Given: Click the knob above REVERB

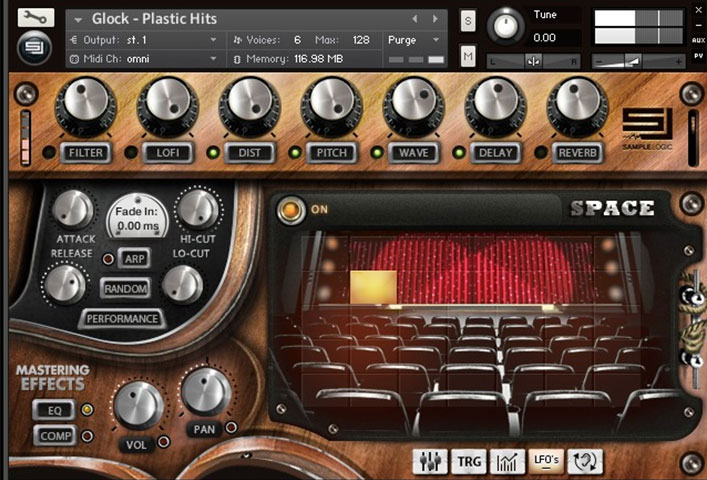Looking at the screenshot, I should (x=577, y=104).
